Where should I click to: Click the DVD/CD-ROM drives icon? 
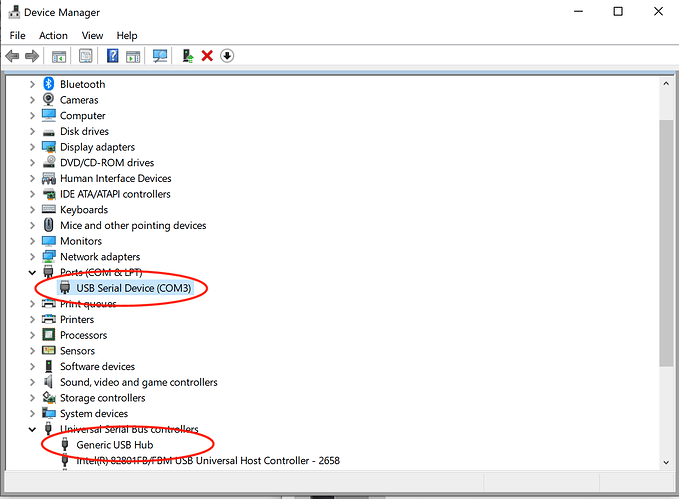coord(48,162)
